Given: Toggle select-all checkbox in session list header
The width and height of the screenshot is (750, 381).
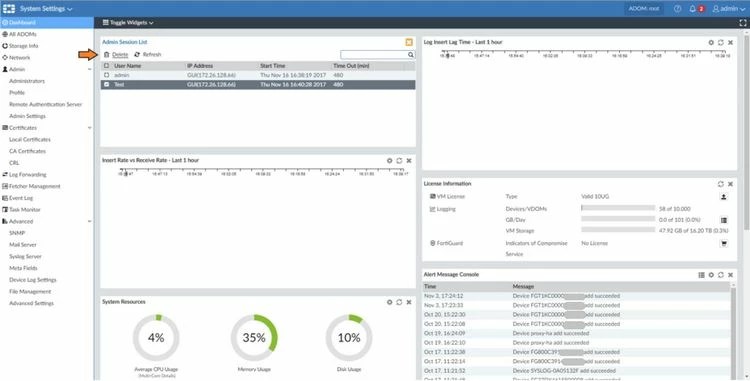Looking at the screenshot, I should [x=106, y=65].
